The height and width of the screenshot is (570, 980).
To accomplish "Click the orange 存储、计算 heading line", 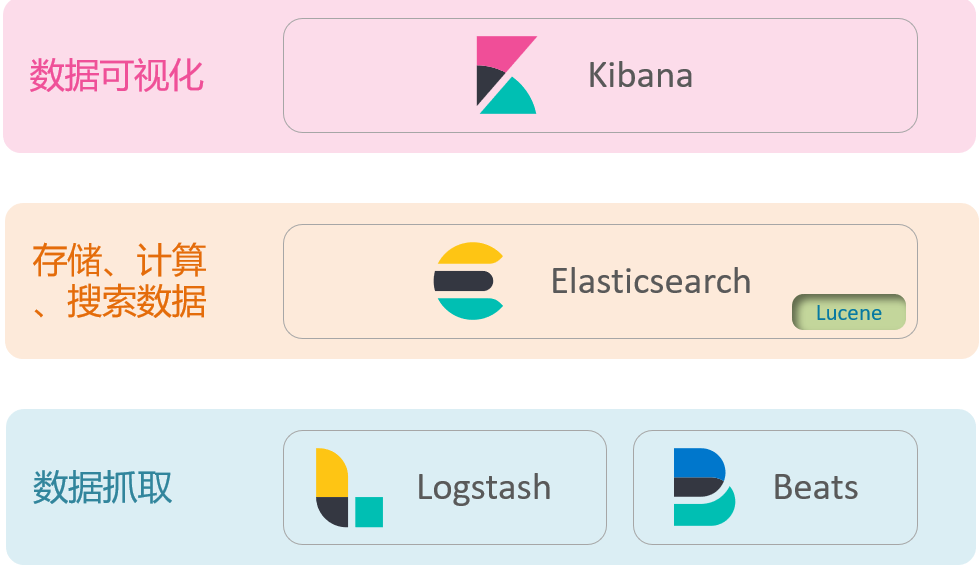I will [x=119, y=260].
